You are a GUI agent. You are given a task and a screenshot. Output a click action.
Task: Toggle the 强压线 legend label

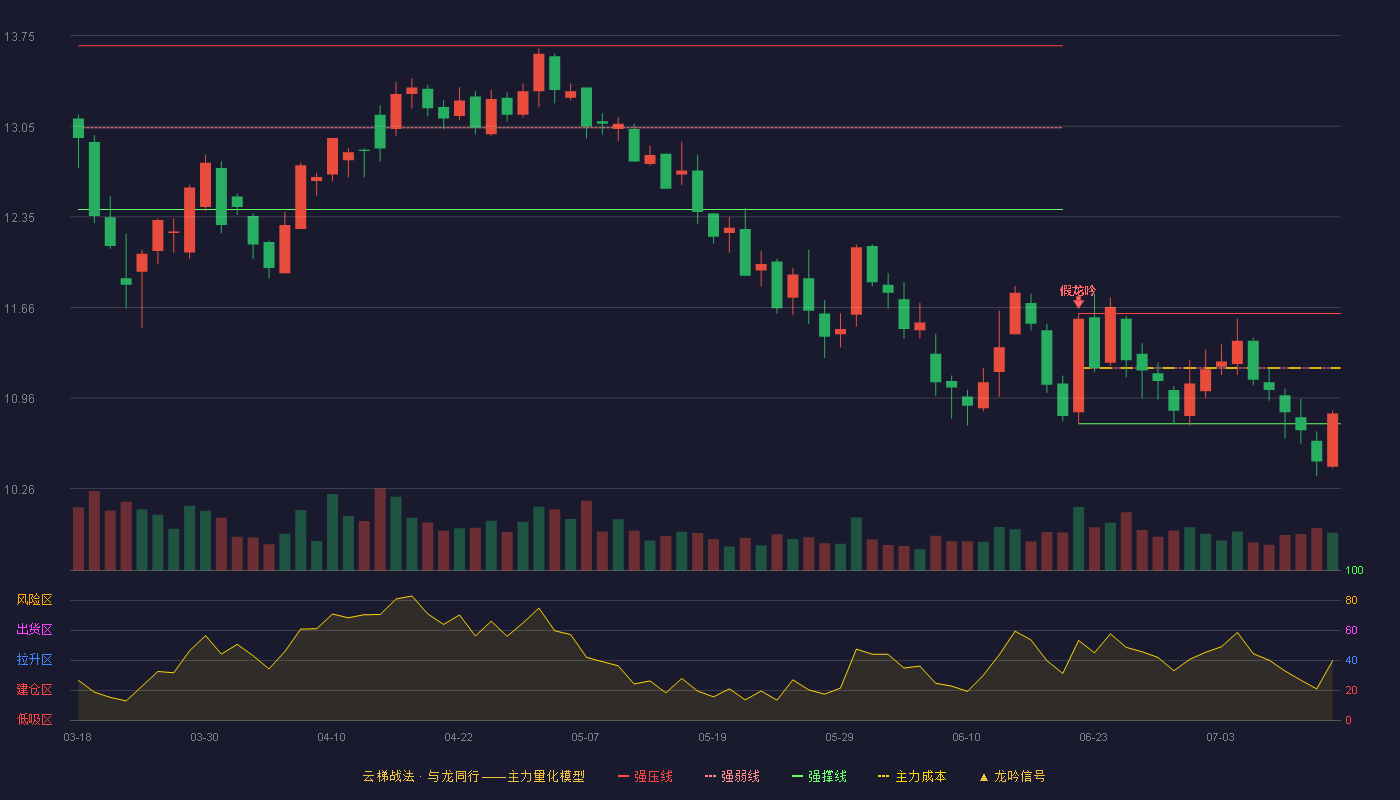click(x=653, y=776)
